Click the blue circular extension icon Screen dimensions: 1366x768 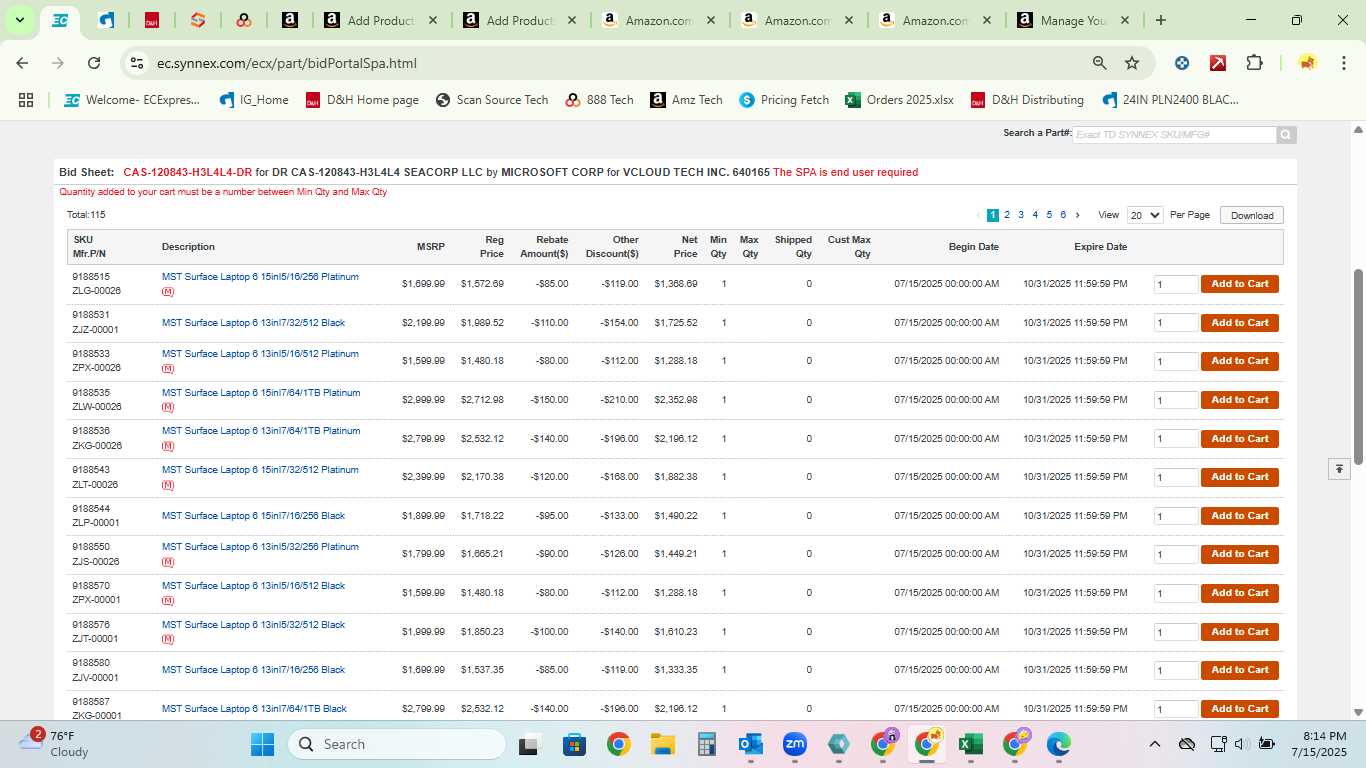click(x=1182, y=63)
